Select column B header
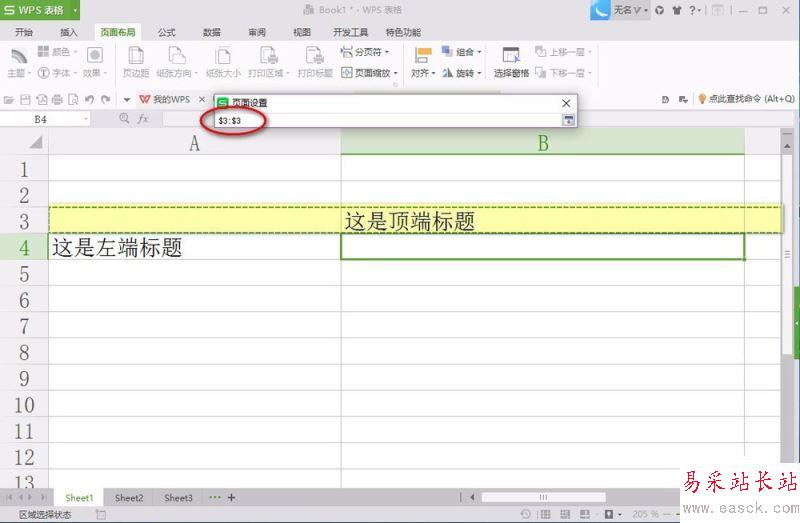800x523 pixels. (x=543, y=142)
